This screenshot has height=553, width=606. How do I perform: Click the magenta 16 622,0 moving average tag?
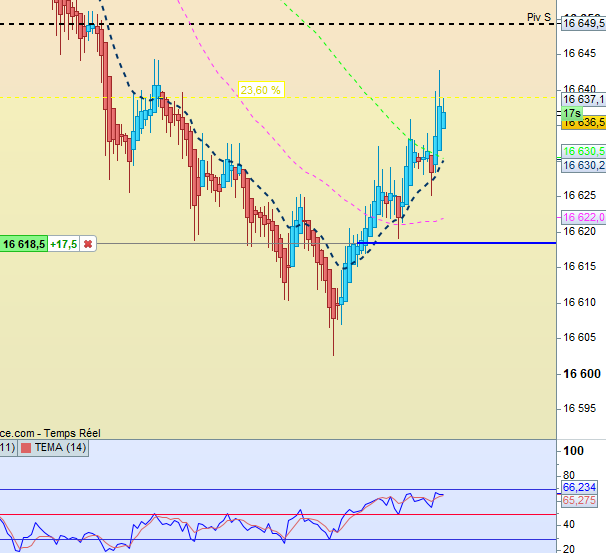(584, 217)
